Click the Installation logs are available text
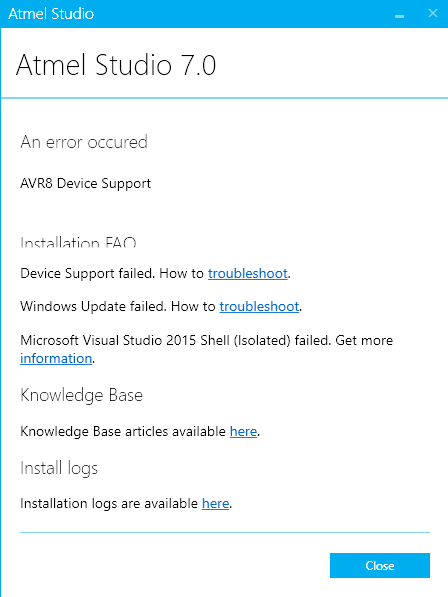The width and height of the screenshot is (448, 597). (109, 503)
